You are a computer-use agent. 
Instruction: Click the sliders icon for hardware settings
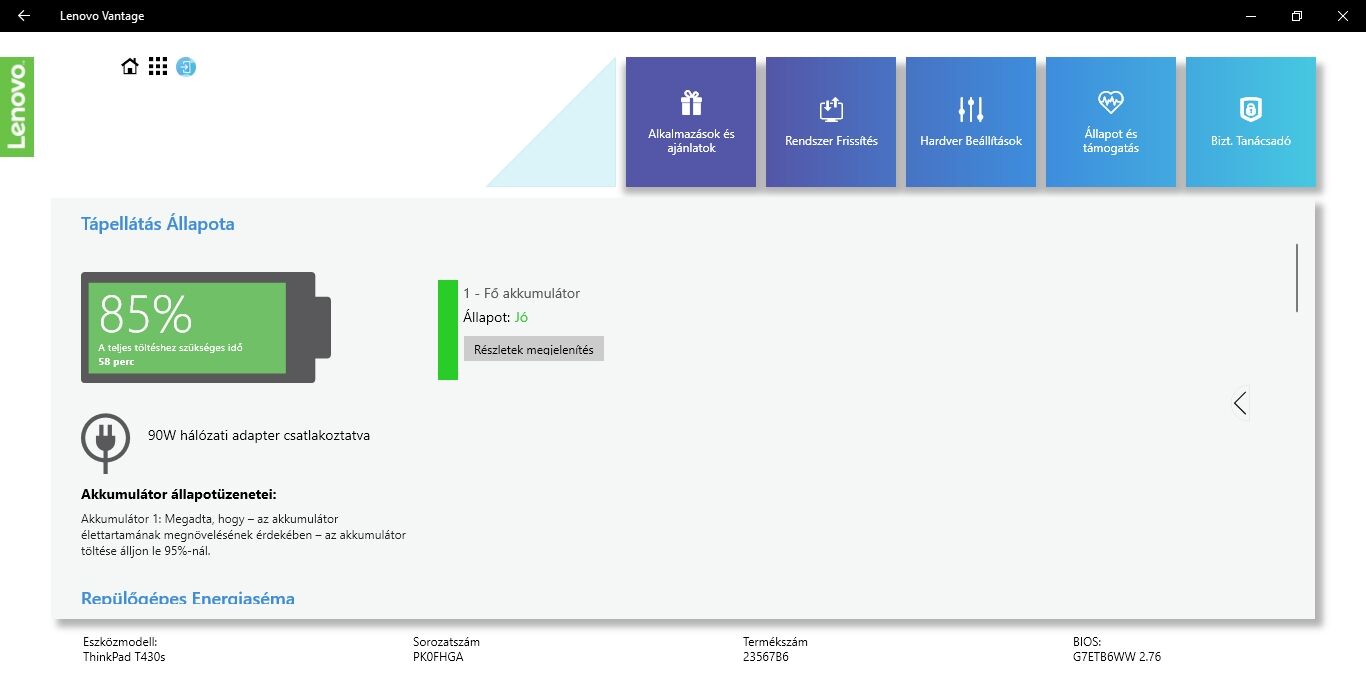point(971,109)
